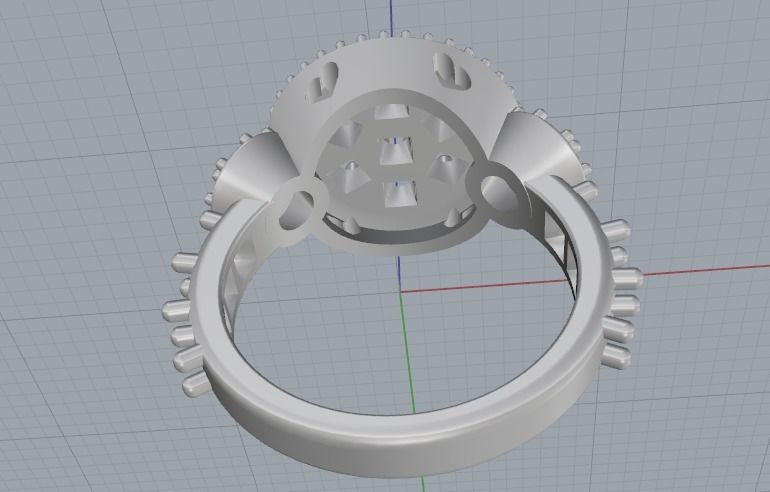Image resolution: width=770 pixels, height=492 pixels.
Task: Click the blue Z-axis line above the ring
Action: point(391,16)
